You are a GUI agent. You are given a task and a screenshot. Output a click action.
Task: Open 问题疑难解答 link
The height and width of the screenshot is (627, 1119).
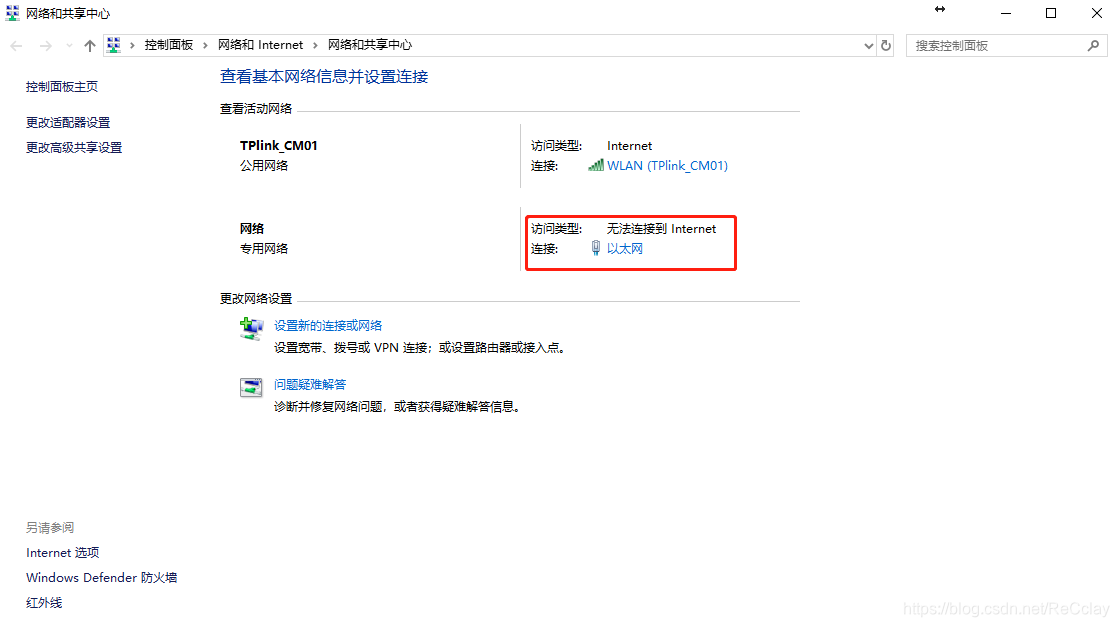pyautogui.click(x=310, y=384)
